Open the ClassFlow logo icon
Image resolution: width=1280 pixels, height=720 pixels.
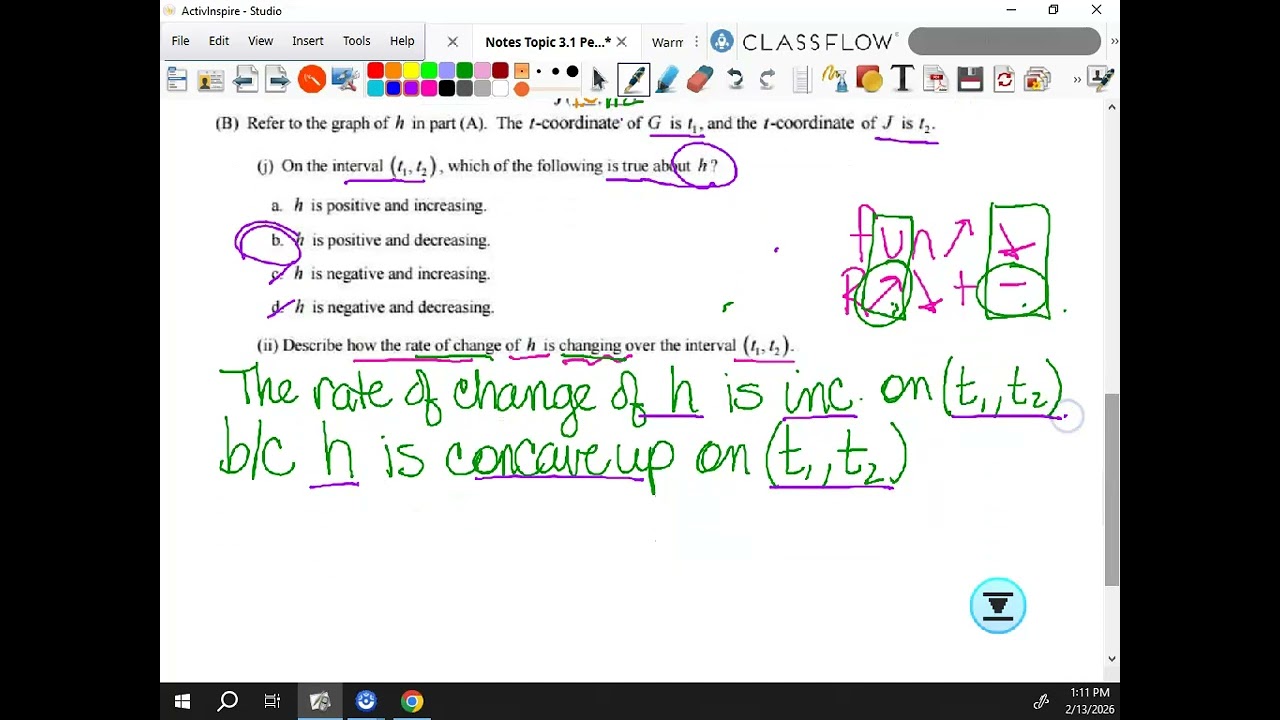722,41
